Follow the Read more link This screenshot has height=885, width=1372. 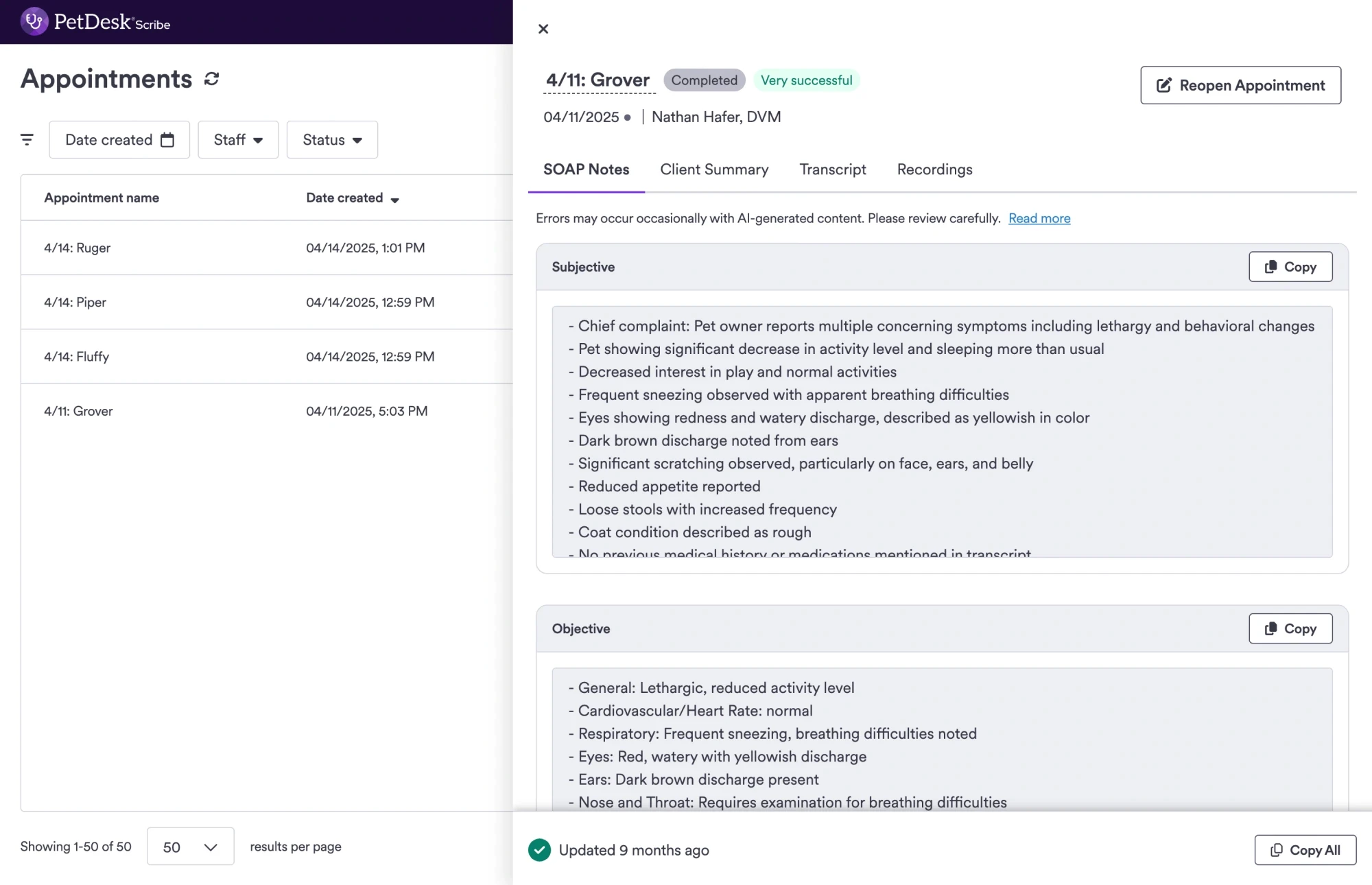click(x=1039, y=218)
